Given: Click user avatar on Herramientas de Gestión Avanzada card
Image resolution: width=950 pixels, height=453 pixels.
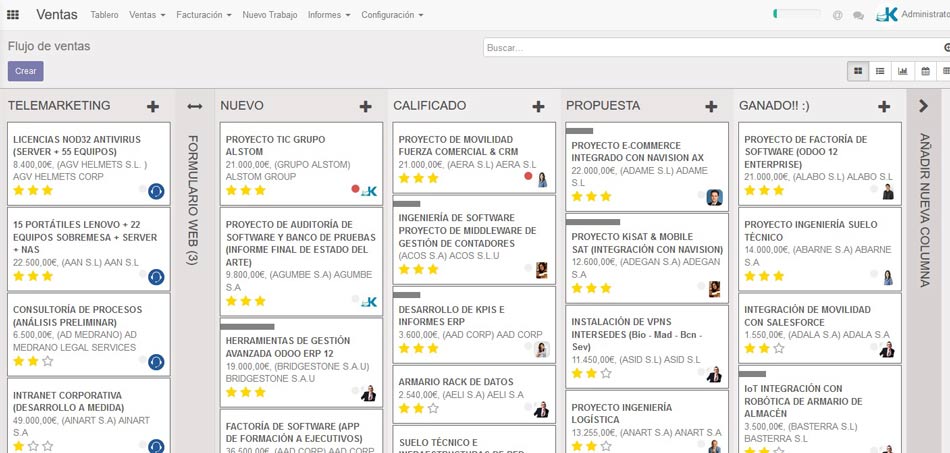Looking at the screenshot, I should (x=368, y=394).
